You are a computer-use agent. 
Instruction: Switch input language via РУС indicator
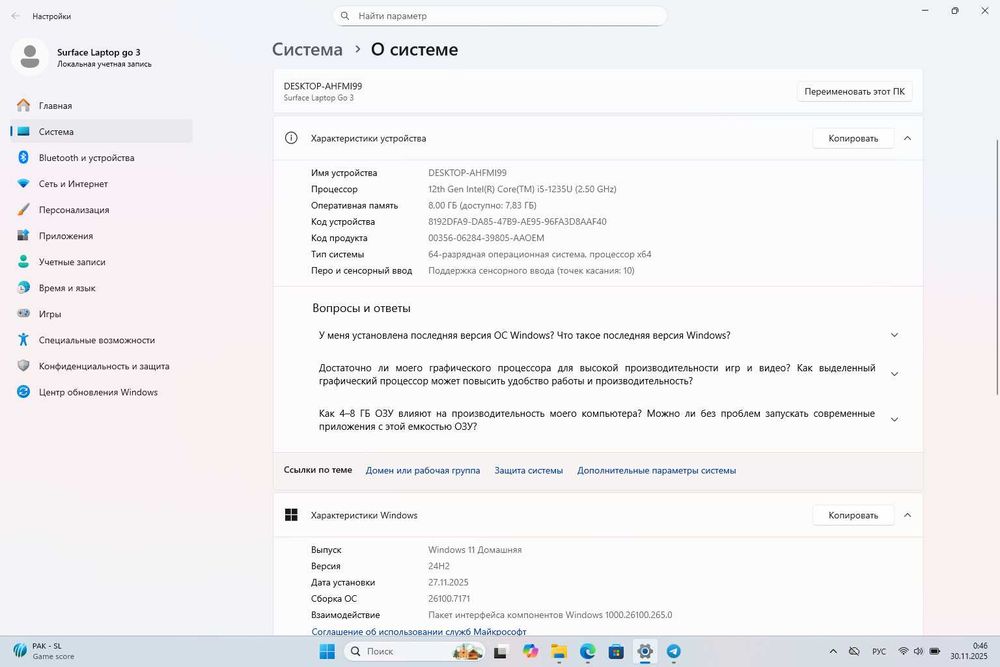point(879,651)
